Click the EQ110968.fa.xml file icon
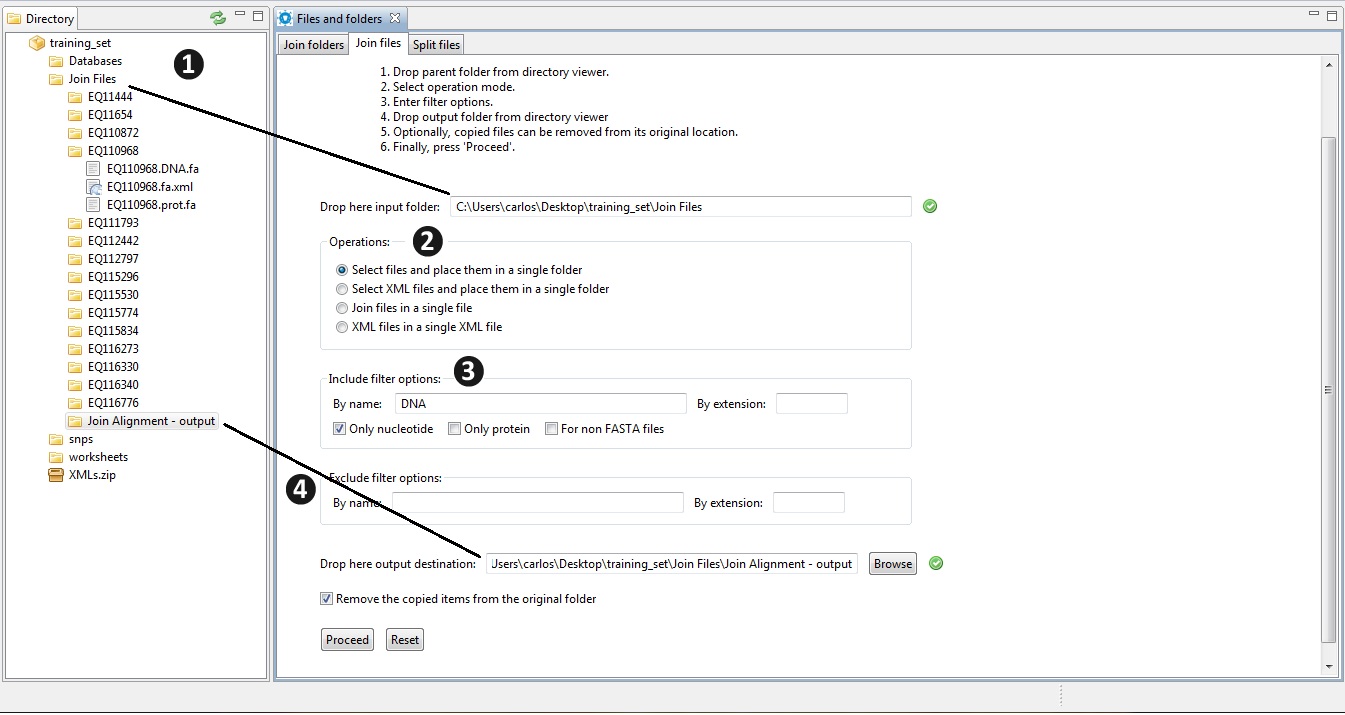 pyautogui.click(x=94, y=187)
